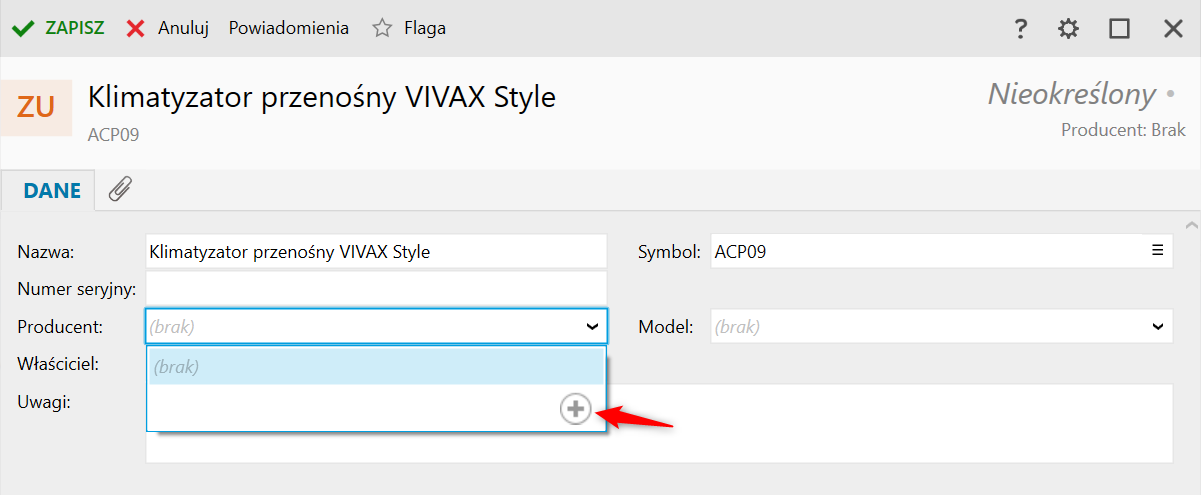Open the attachments paperclip tab
The image size is (1201, 495).
point(120,189)
